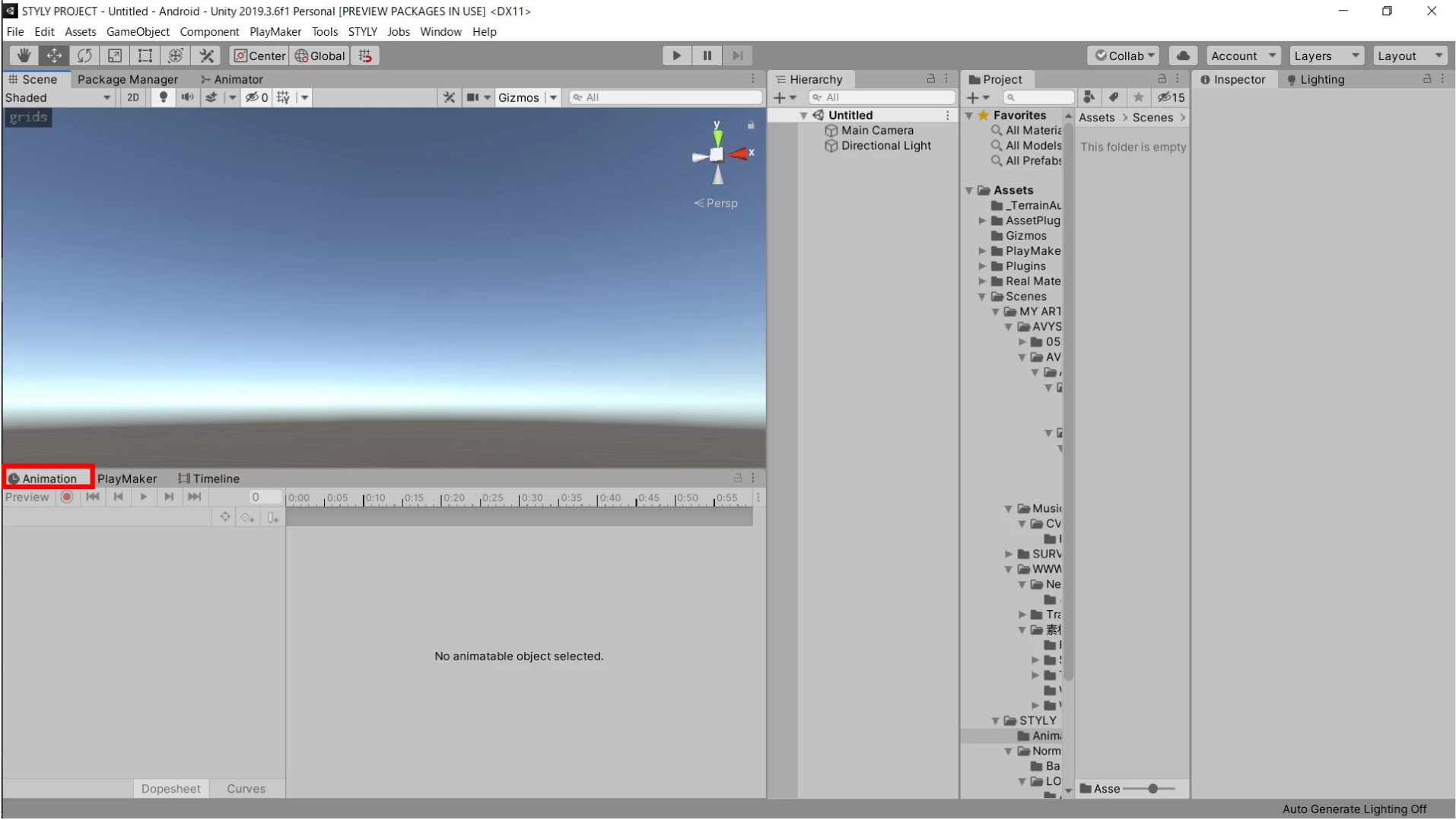Collapse the STYLY folder
This screenshot has width=1456, height=820.
[995, 721]
